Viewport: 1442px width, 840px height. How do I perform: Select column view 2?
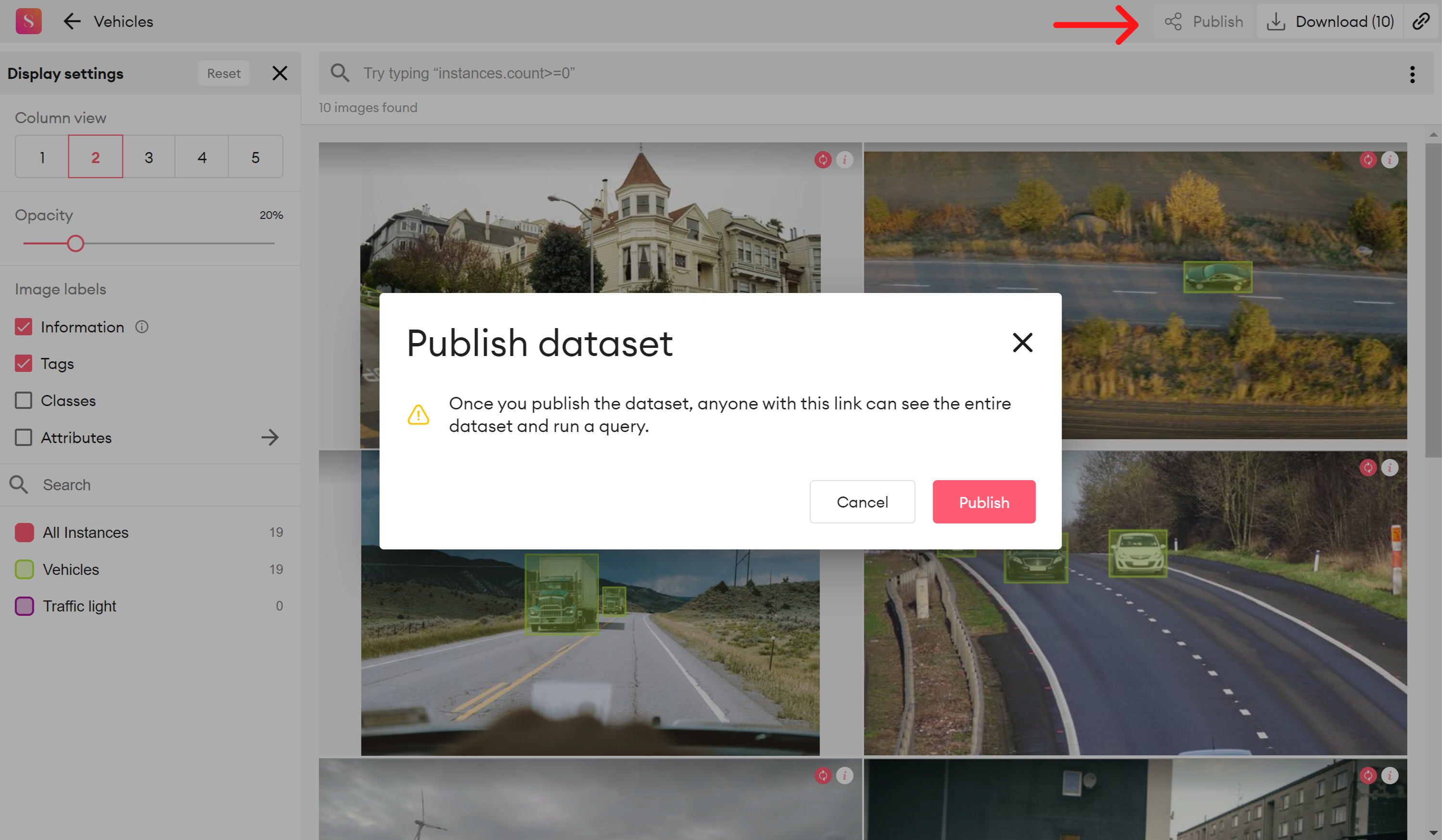[96, 157]
